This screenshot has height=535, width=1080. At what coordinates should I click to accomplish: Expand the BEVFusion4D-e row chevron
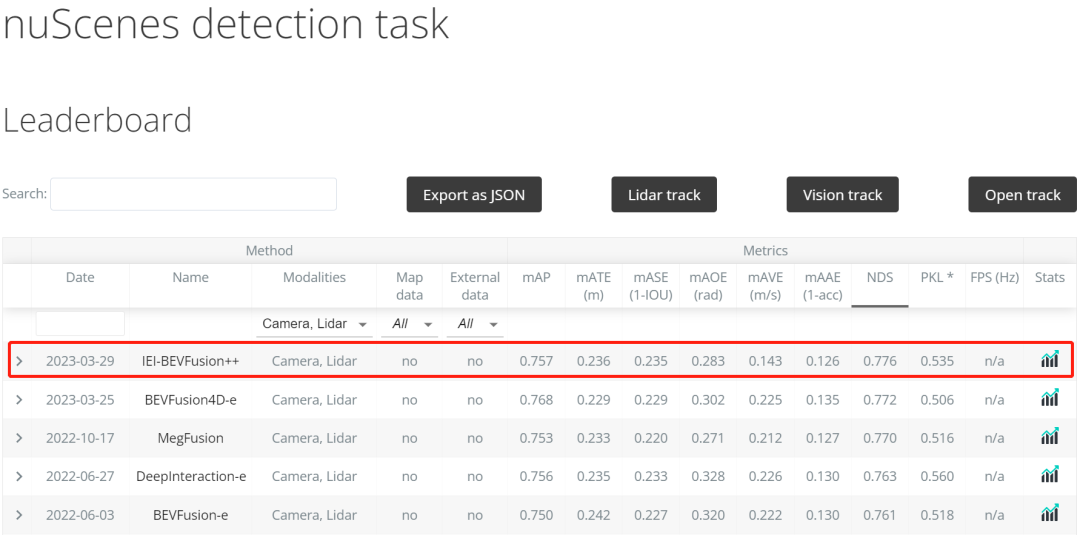click(x=19, y=399)
